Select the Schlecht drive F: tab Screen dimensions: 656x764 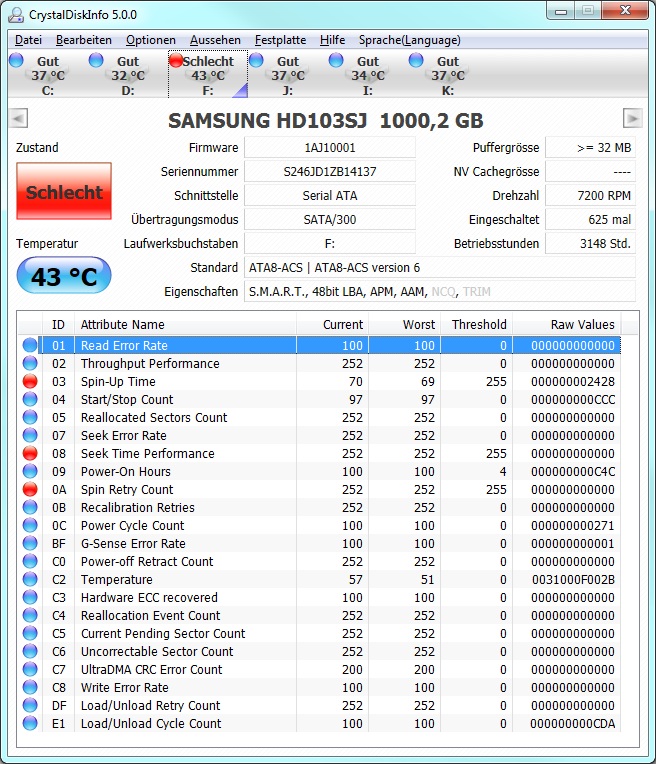pyautogui.click(x=208, y=75)
